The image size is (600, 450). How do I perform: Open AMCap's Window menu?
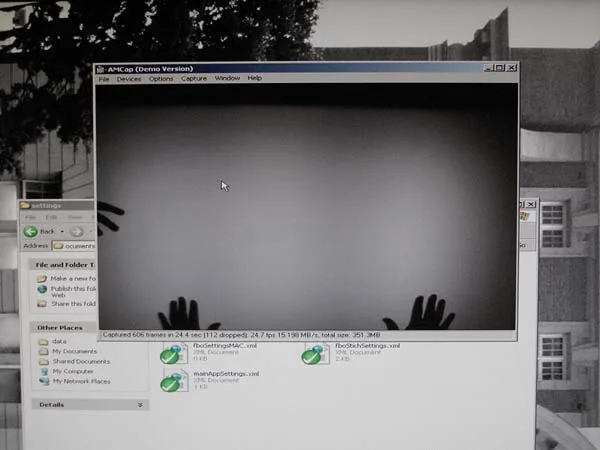point(227,78)
